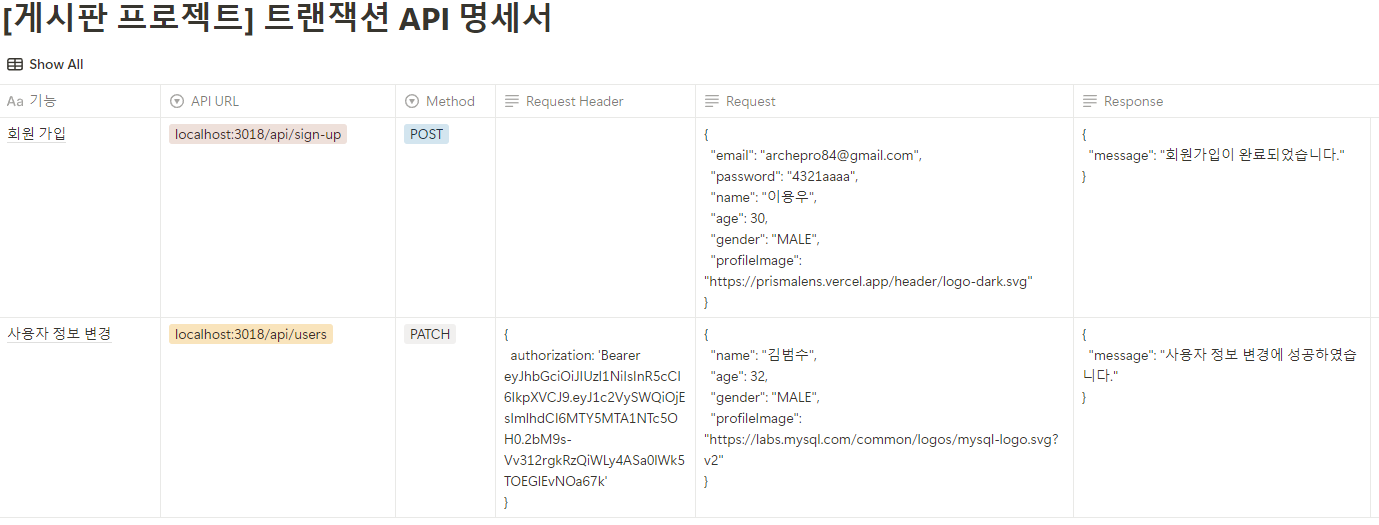Screen dimensions: 1379x525
Task: Open the 기능 column header menu
Action: point(80,101)
